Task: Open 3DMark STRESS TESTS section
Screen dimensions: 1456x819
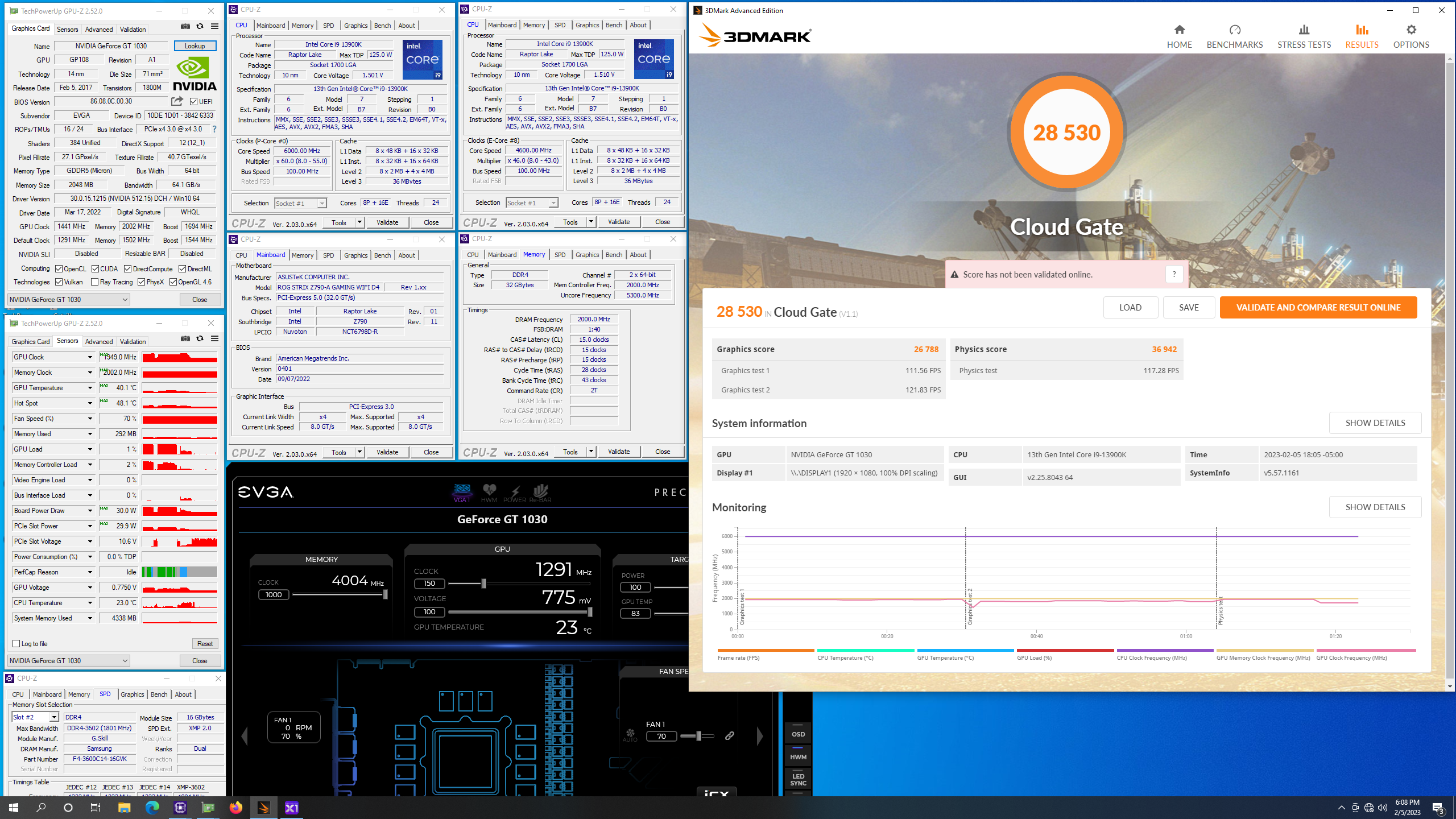Action: [1304, 36]
